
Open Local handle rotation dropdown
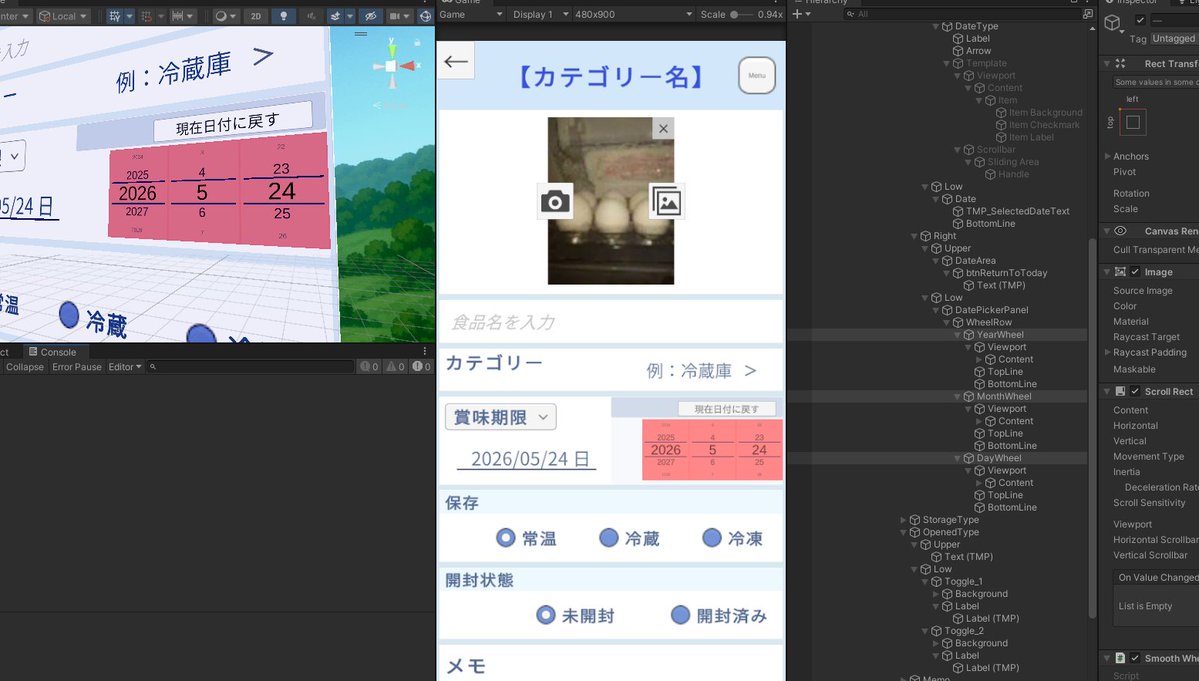(x=63, y=15)
